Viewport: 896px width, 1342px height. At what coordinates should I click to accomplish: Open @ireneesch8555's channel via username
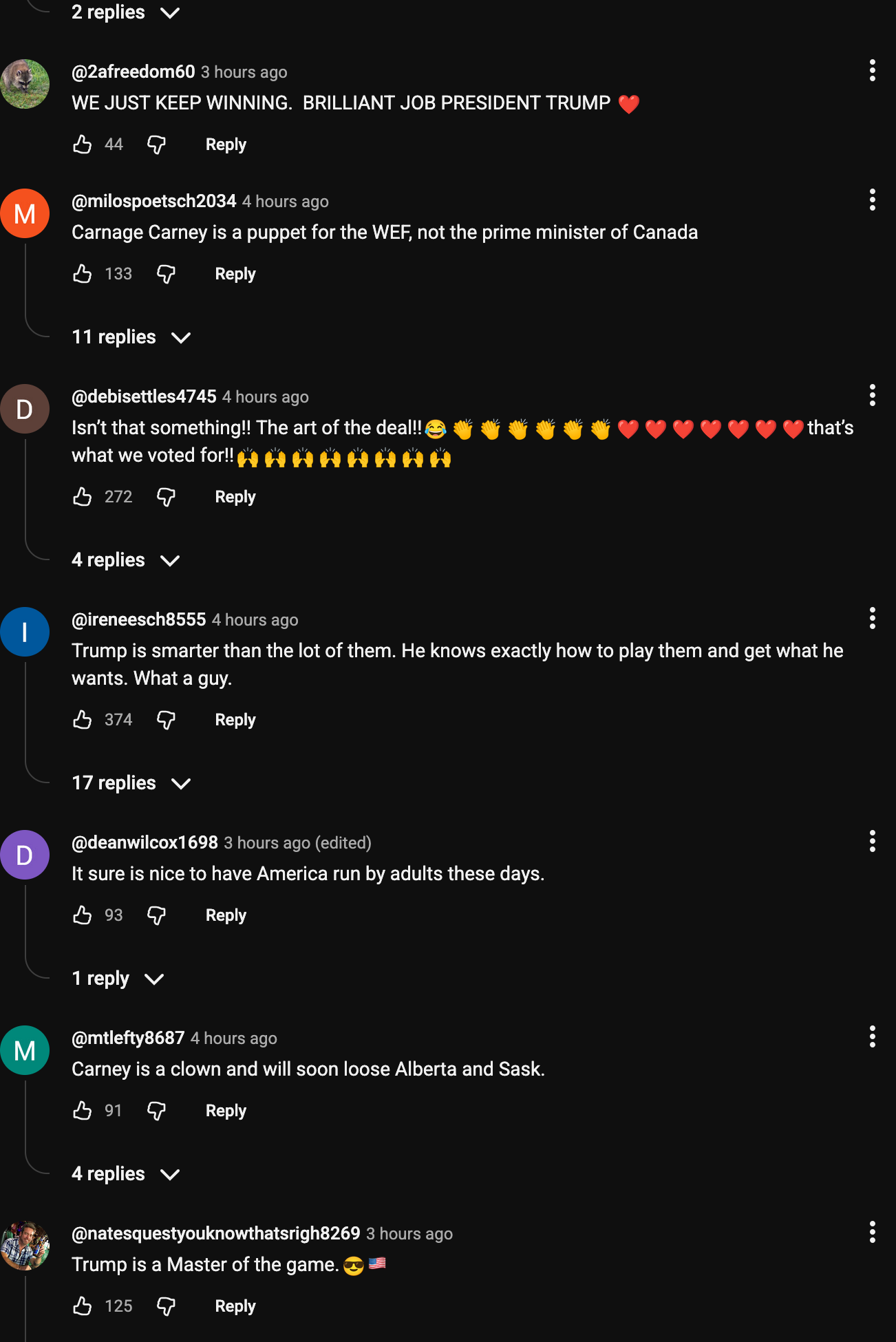coord(138,619)
